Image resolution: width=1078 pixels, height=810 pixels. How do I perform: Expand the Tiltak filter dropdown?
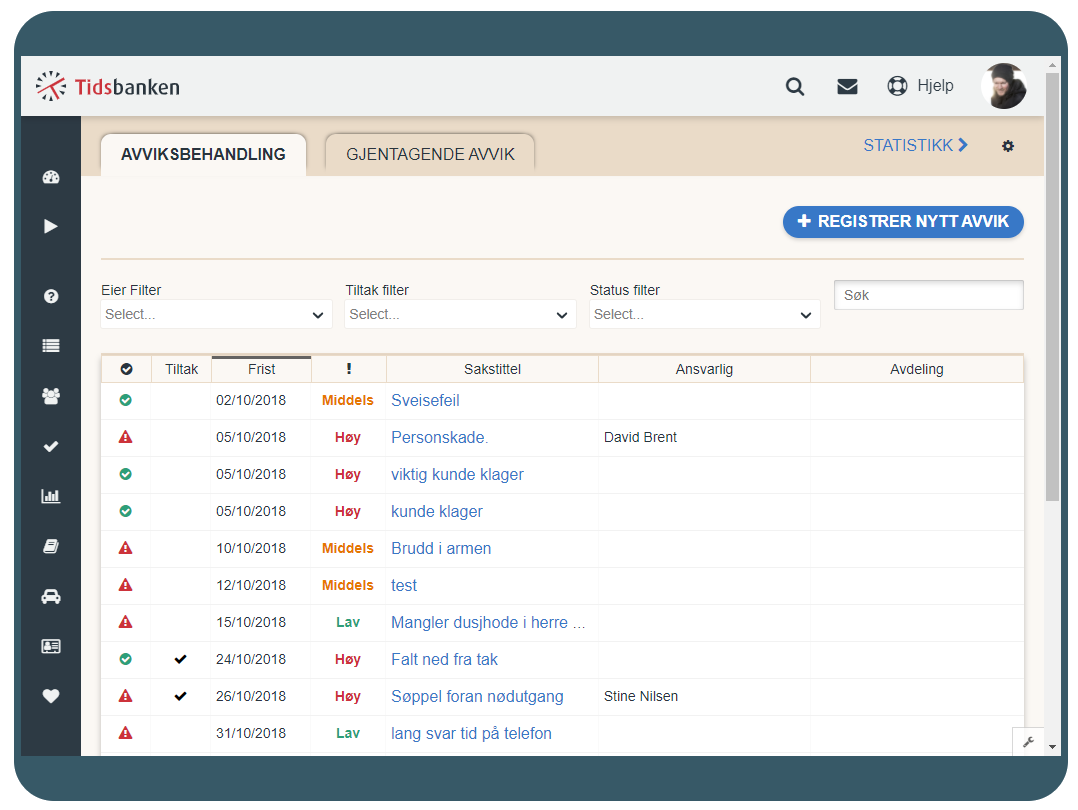[461, 314]
